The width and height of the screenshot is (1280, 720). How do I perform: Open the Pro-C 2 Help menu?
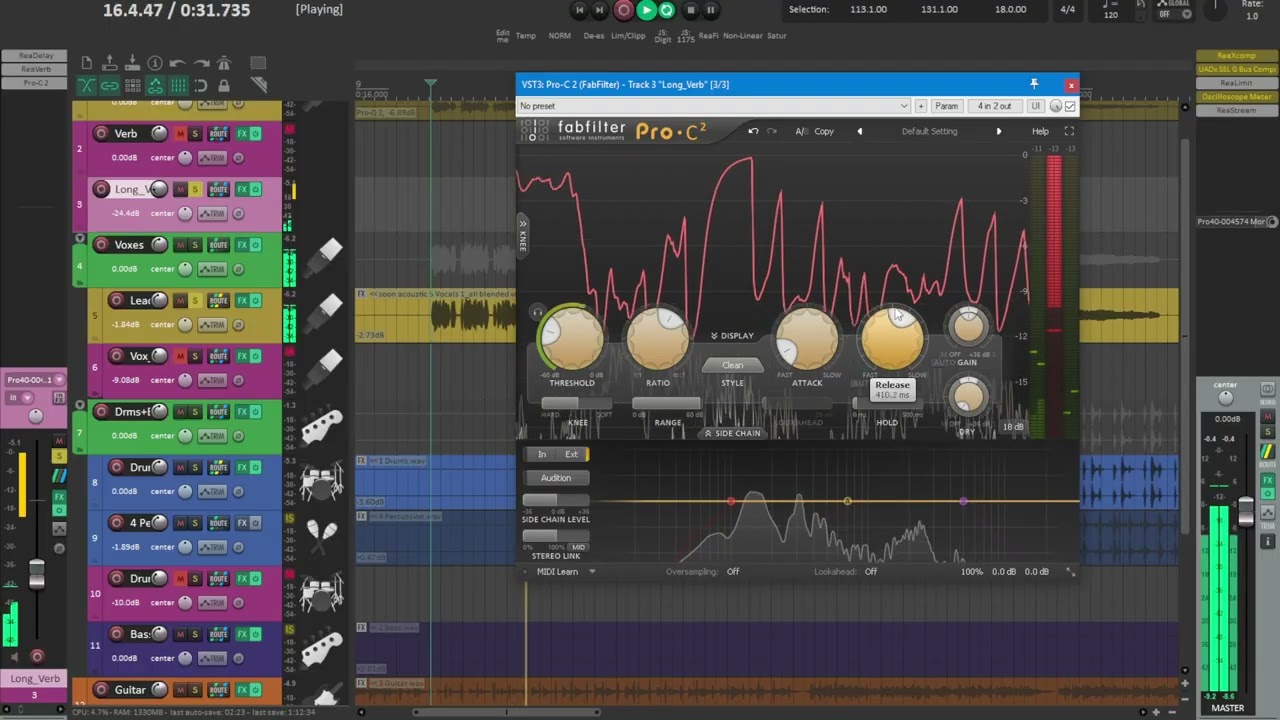coord(1040,131)
